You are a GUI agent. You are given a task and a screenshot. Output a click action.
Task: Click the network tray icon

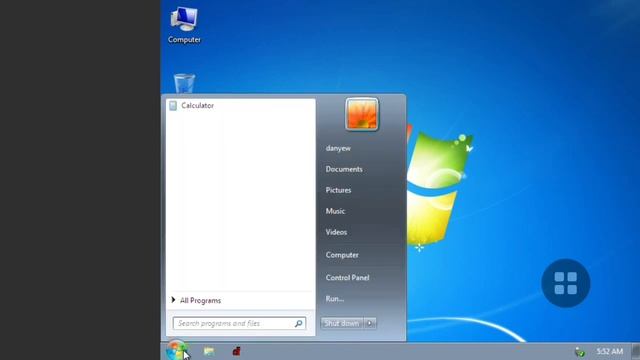[x=580, y=351]
